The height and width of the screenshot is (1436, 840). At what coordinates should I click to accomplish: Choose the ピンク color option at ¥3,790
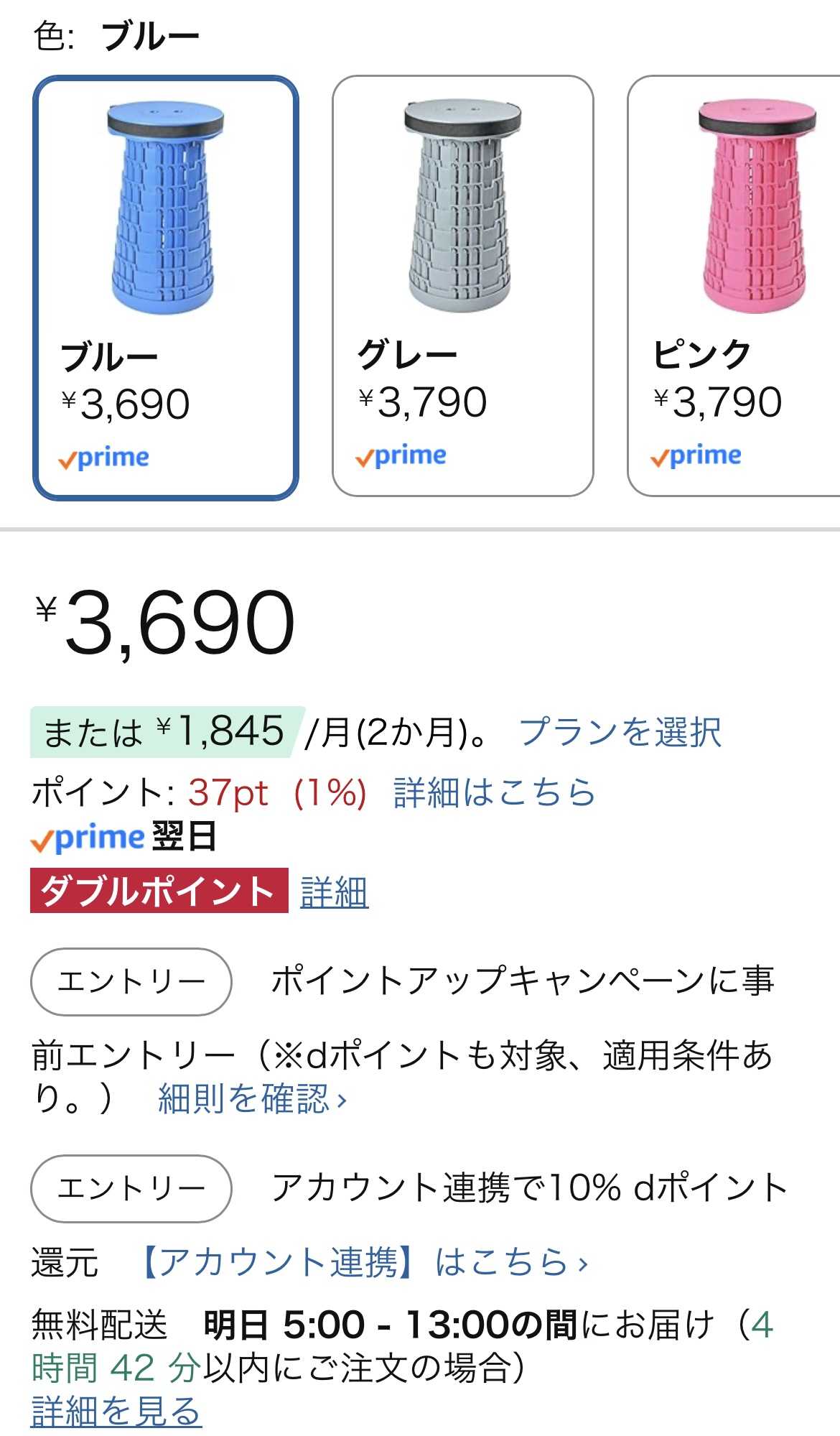[734, 286]
